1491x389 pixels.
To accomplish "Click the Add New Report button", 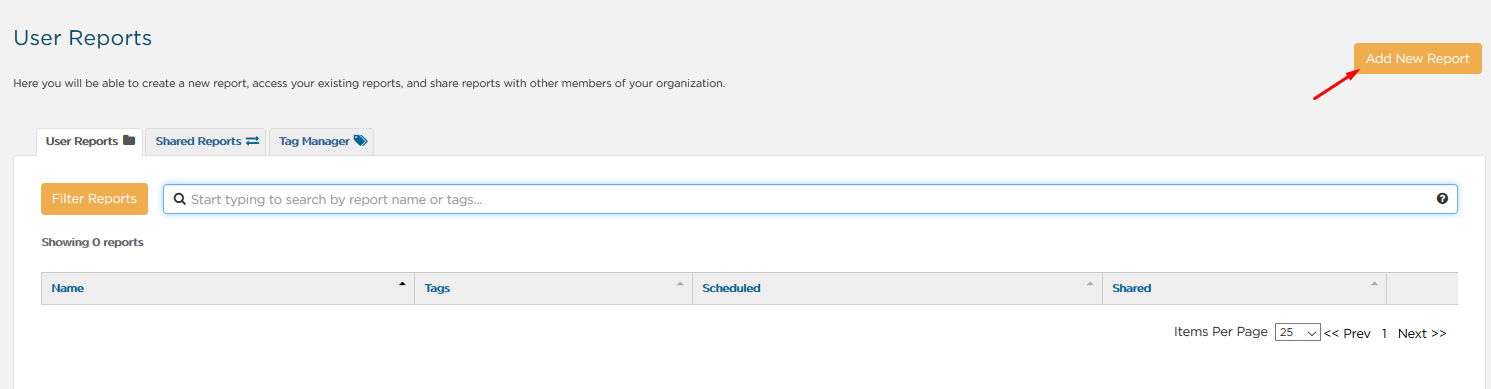I will click(x=1417, y=59).
